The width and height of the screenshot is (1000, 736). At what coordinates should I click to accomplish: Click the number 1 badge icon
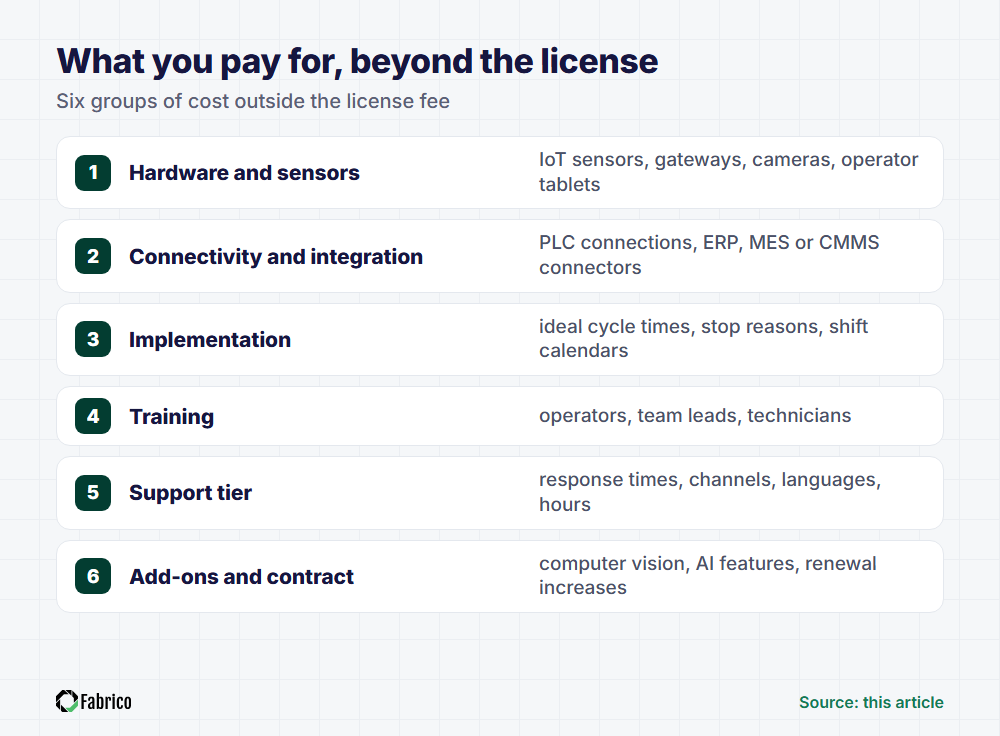pyautogui.click(x=93, y=173)
